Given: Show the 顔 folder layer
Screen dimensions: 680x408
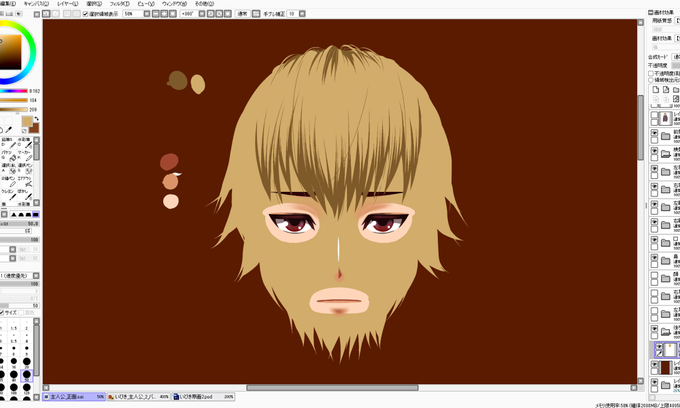Looking at the screenshot, I should (x=654, y=275).
